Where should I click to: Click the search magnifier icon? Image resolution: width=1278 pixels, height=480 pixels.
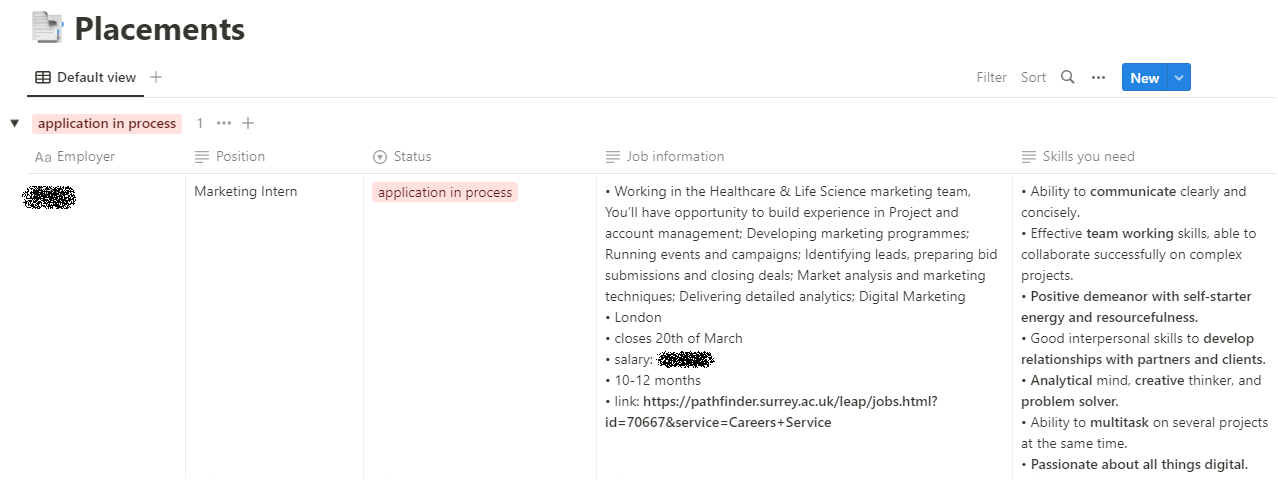pyautogui.click(x=1068, y=77)
